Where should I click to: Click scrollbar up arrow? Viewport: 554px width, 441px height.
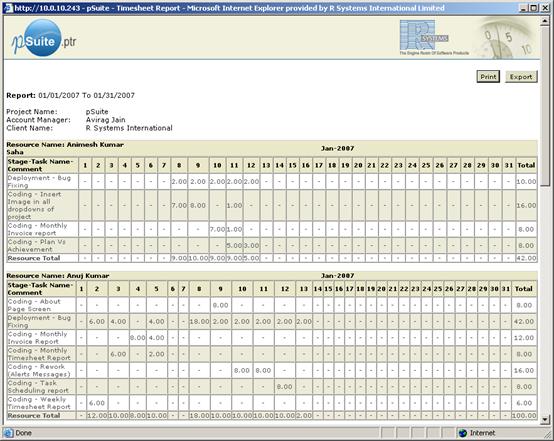point(544,21)
